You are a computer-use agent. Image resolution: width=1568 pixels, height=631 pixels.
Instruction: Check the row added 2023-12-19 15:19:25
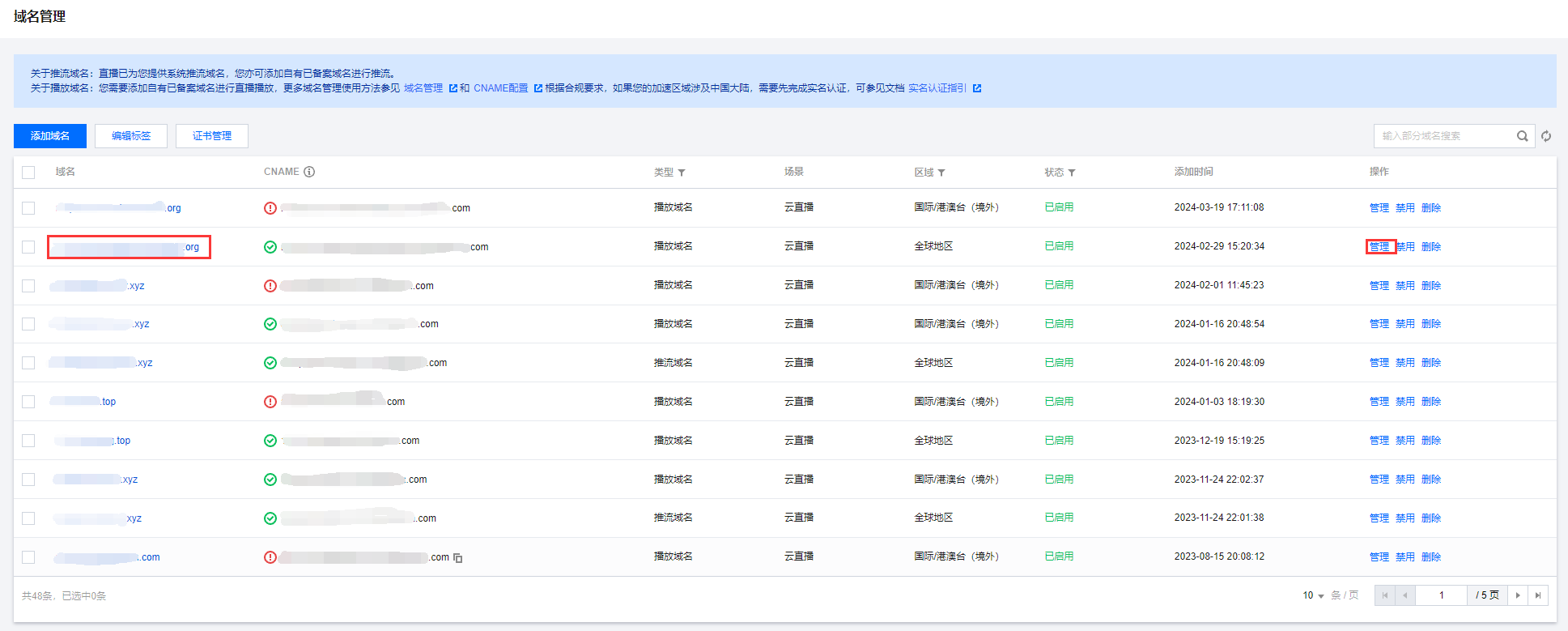click(28, 441)
